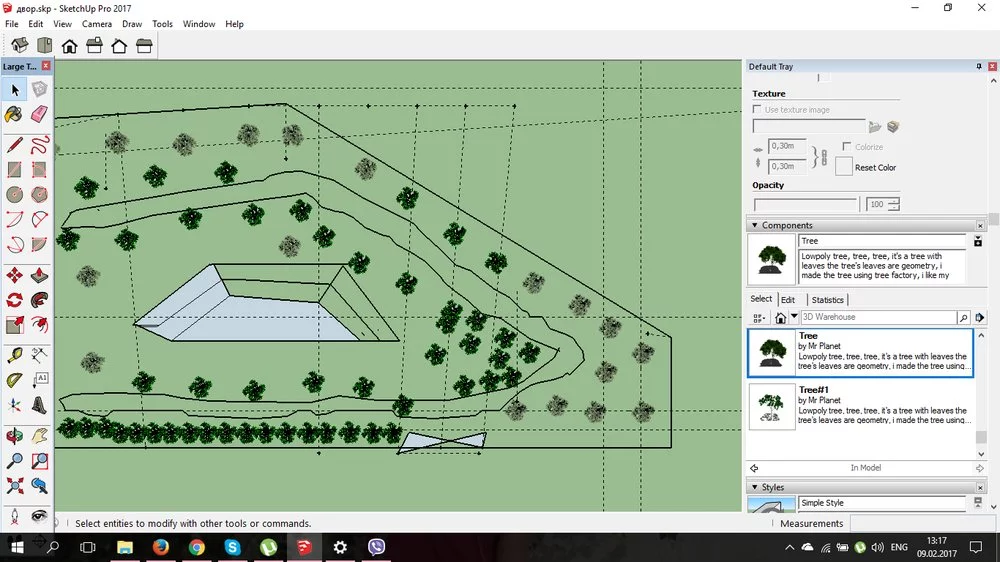Collapse the Components panel
1000x562 pixels.
click(x=754, y=226)
